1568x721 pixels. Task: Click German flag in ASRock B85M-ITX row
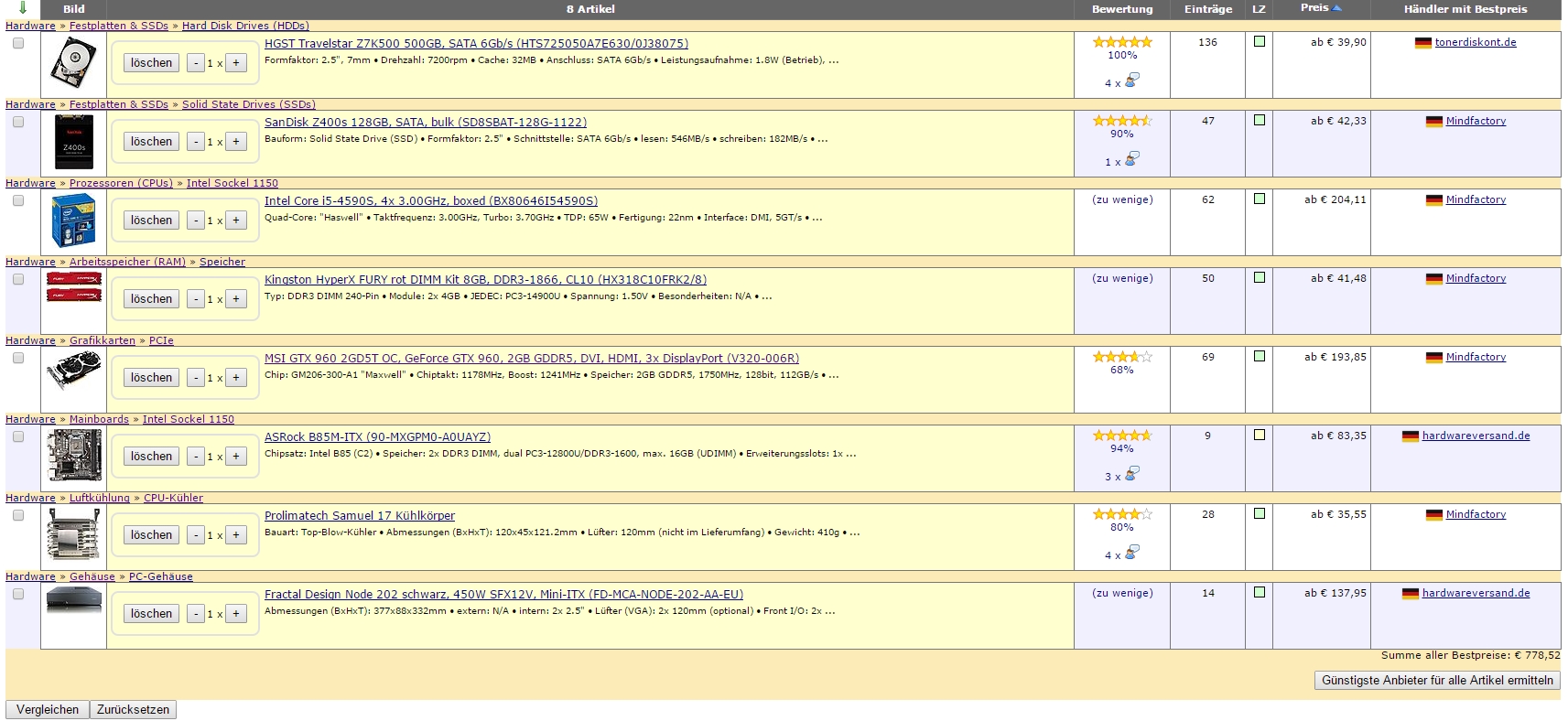click(1410, 436)
